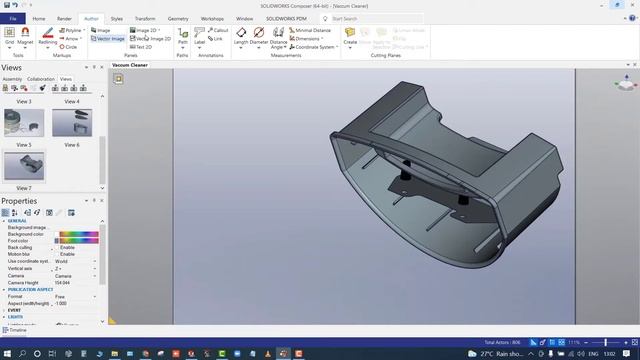
Task: Use the Distance Angle measurement tool
Action: point(278,38)
